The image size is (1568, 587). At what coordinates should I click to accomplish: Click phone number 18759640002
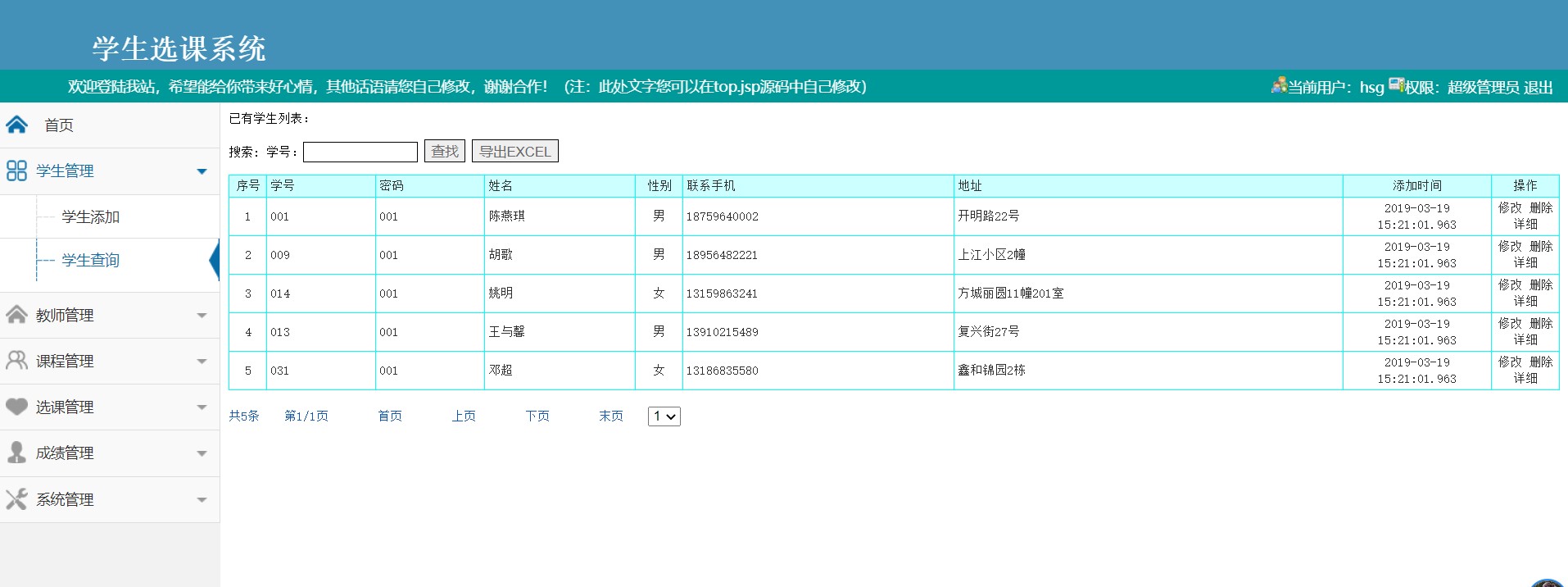pyautogui.click(x=723, y=217)
